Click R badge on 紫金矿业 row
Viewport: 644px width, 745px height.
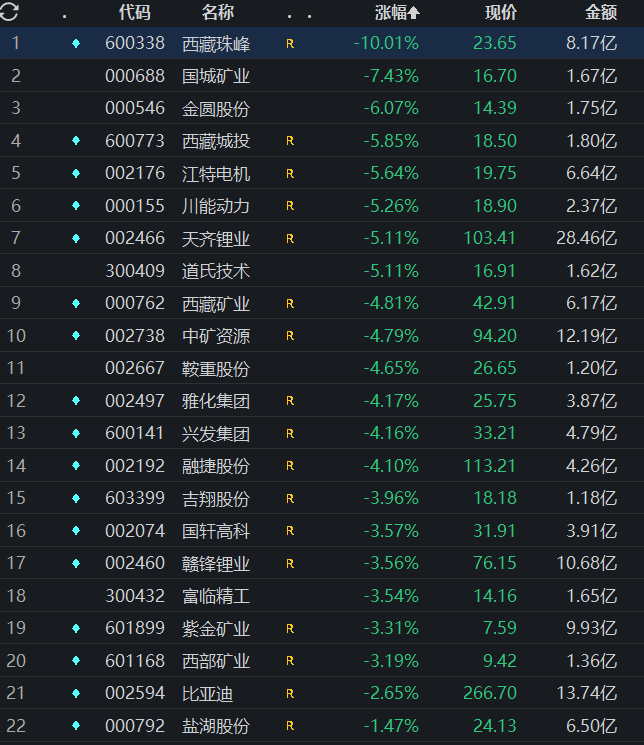click(290, 629)
